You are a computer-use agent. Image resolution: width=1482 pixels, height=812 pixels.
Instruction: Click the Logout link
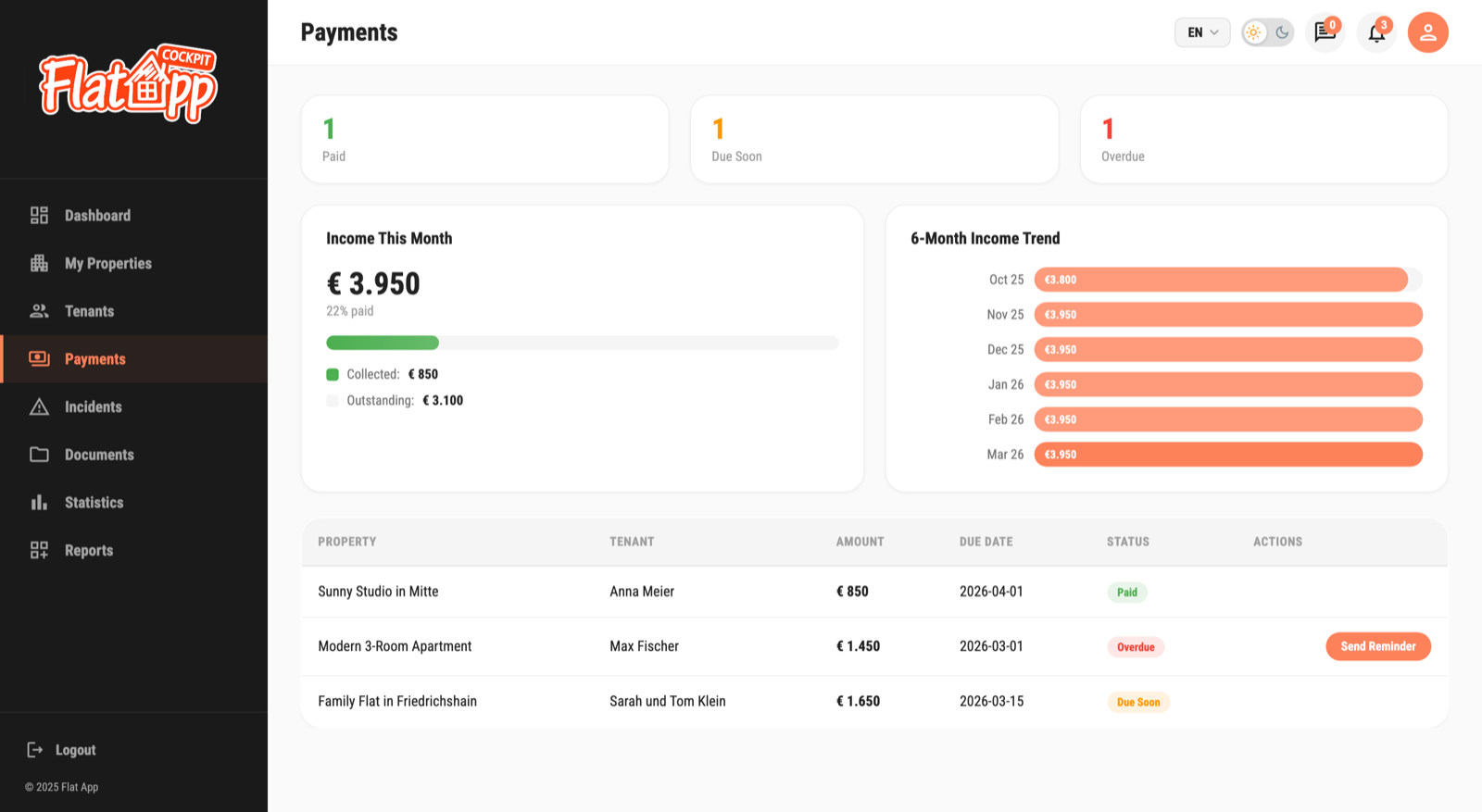[x=62, y=750]
